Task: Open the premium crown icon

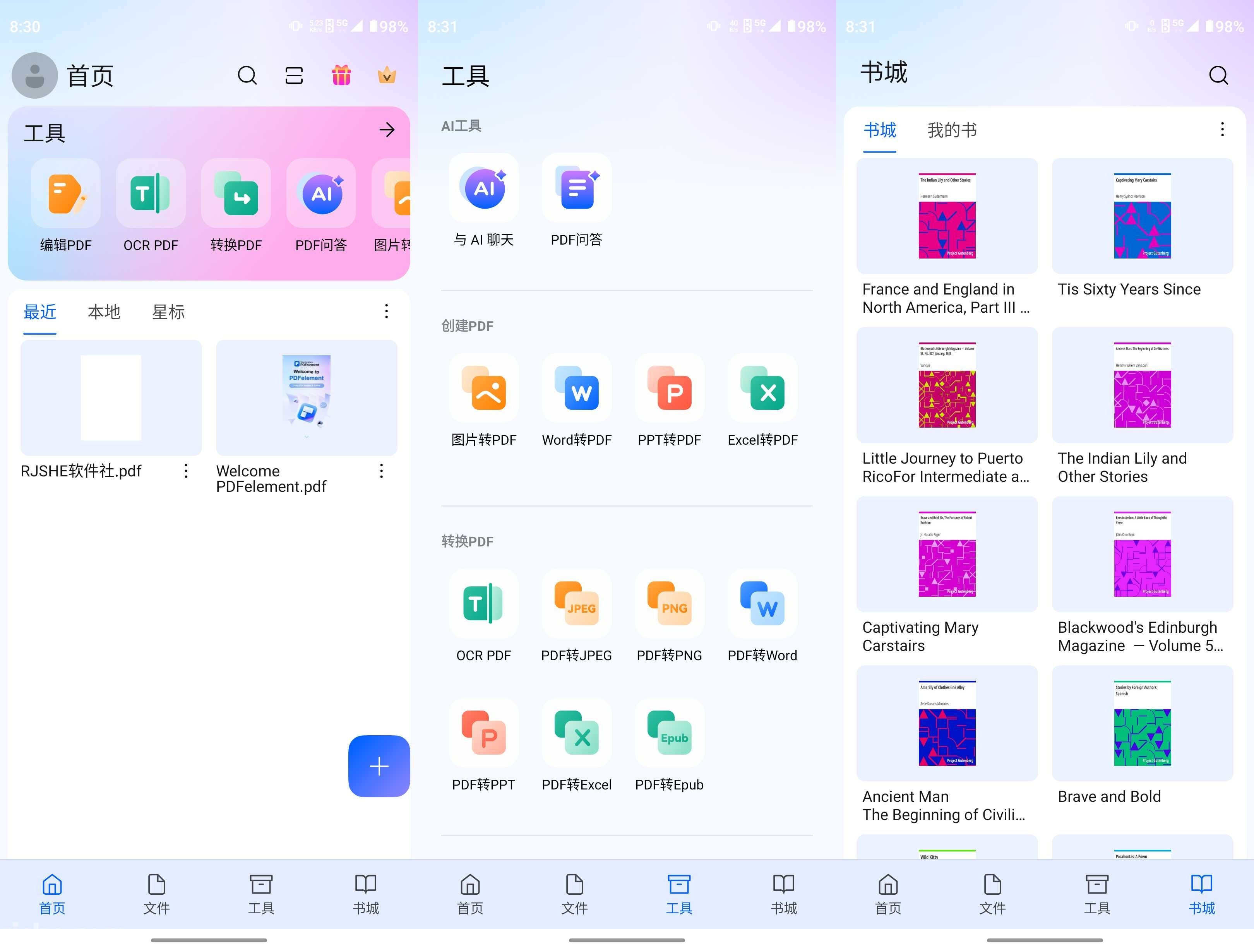Action: pos(387,75)
